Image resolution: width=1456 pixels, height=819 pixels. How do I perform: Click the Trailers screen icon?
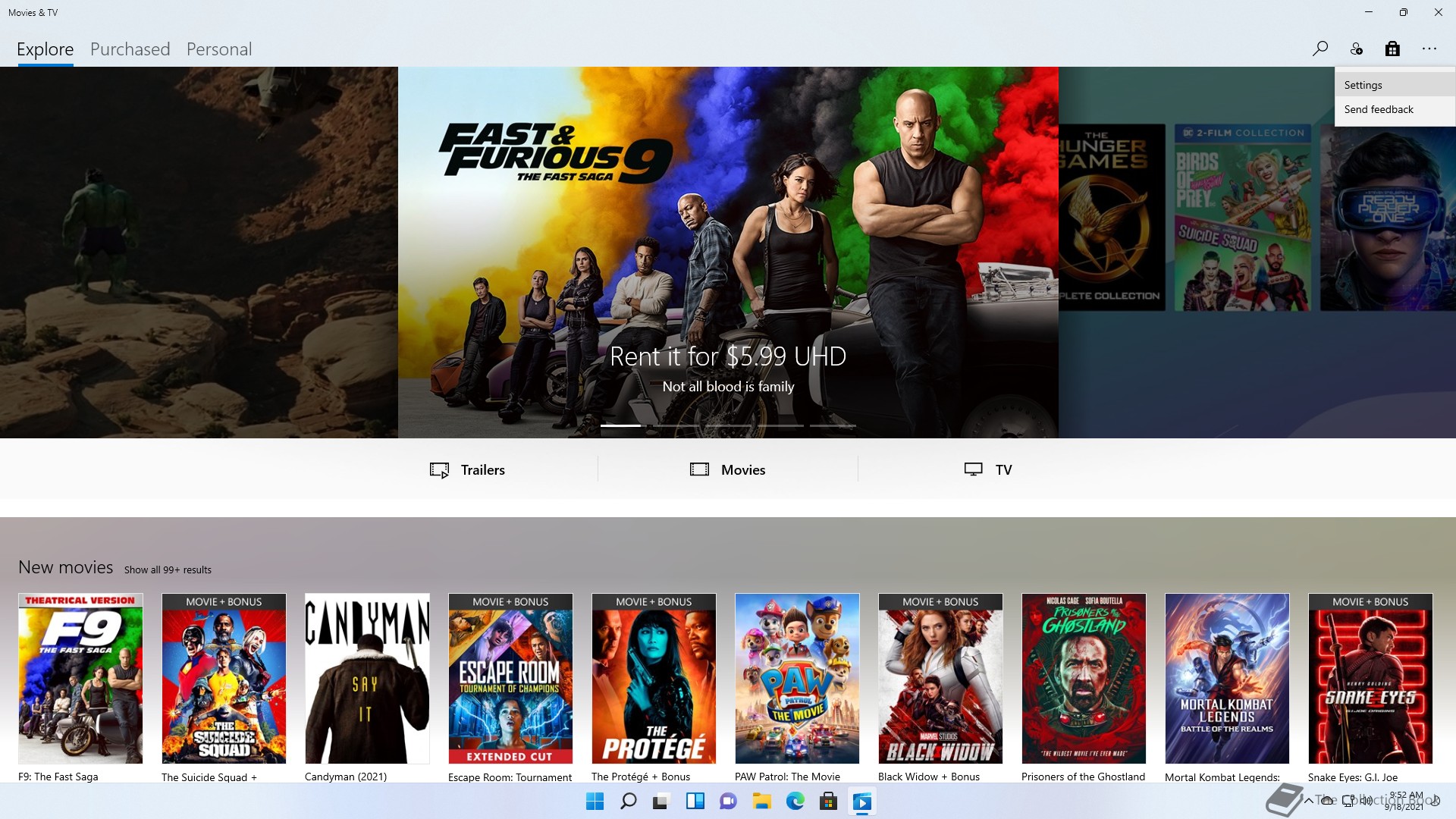[439, 469]
